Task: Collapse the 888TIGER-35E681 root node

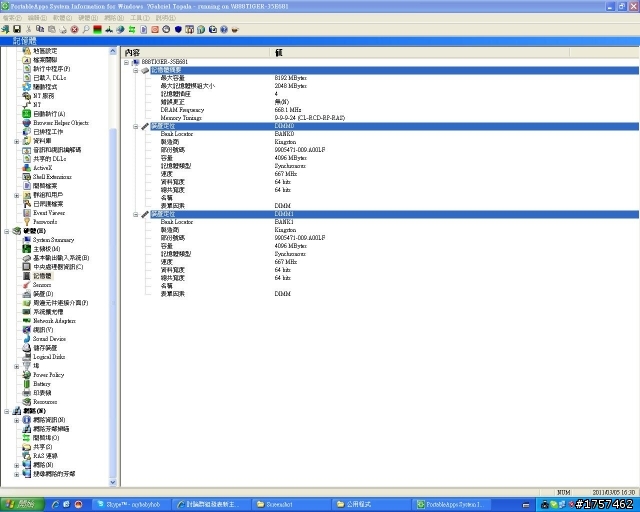Action: point(127,62)
